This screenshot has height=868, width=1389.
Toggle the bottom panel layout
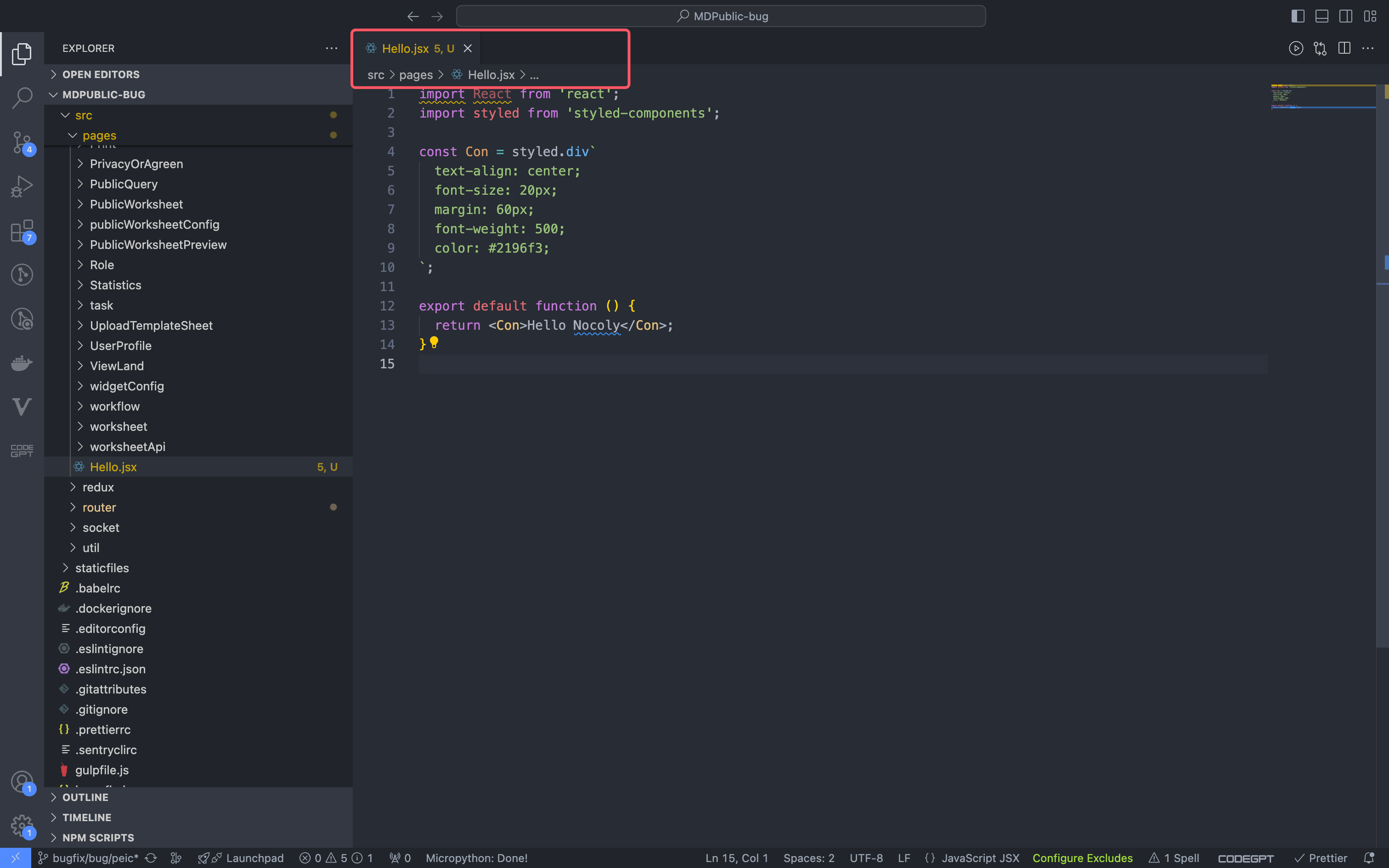click(1322, 16)
